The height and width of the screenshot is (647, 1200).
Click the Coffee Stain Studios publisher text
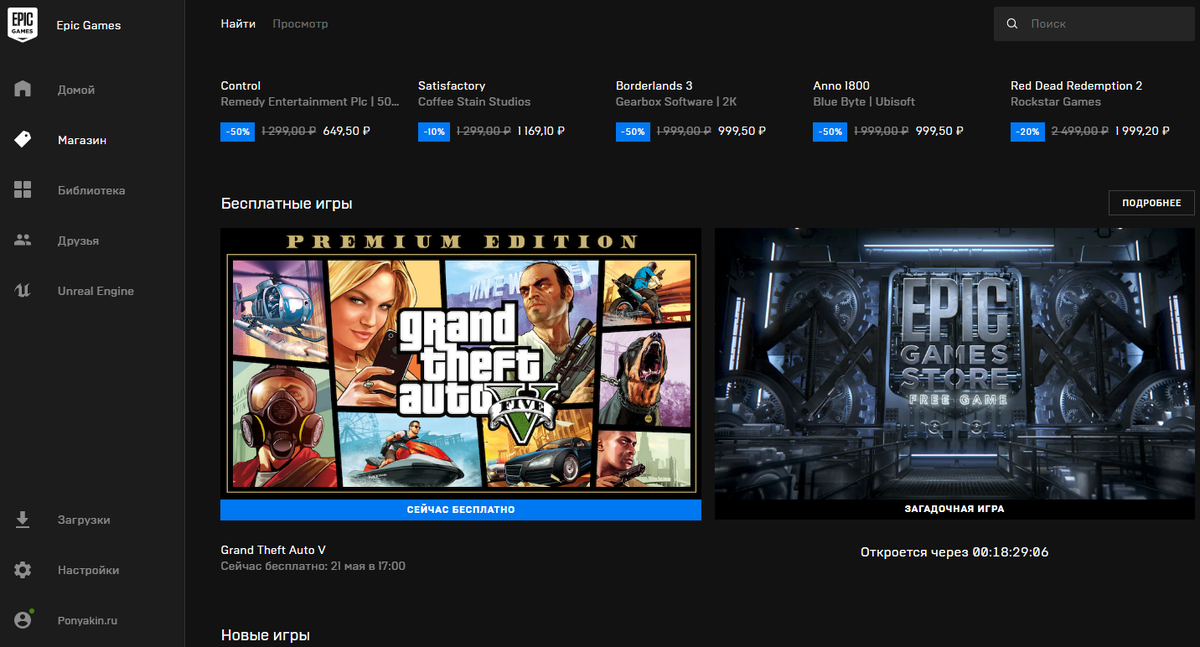(x=474, y=102)
